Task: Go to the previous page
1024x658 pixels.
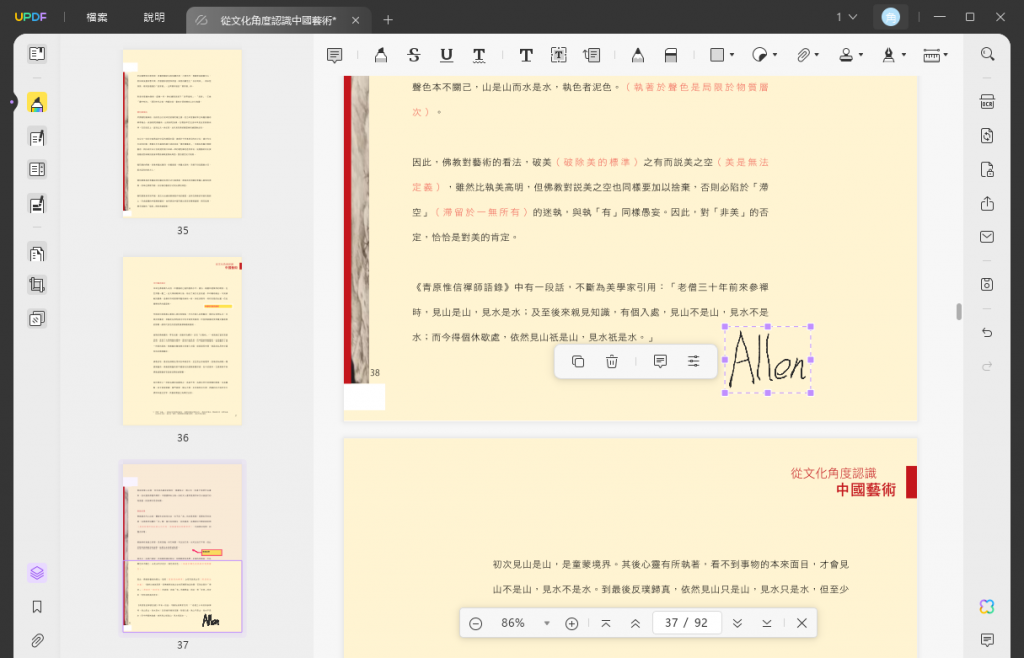Action: (x=635, y=623)
